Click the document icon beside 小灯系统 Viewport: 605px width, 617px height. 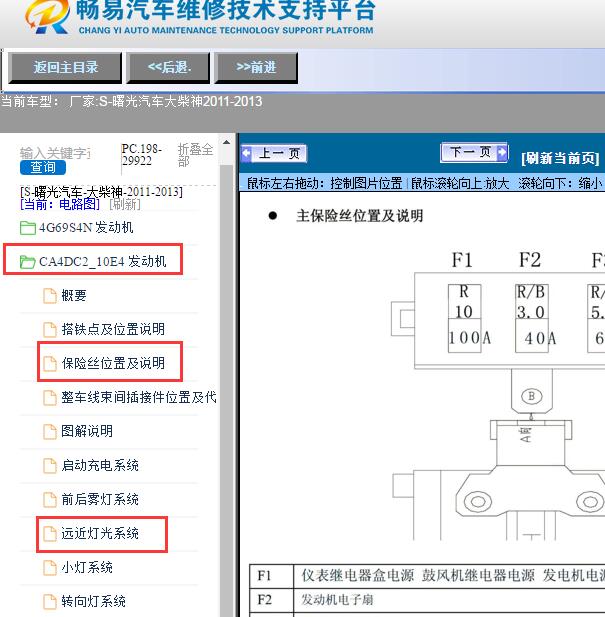pos(50,568)
